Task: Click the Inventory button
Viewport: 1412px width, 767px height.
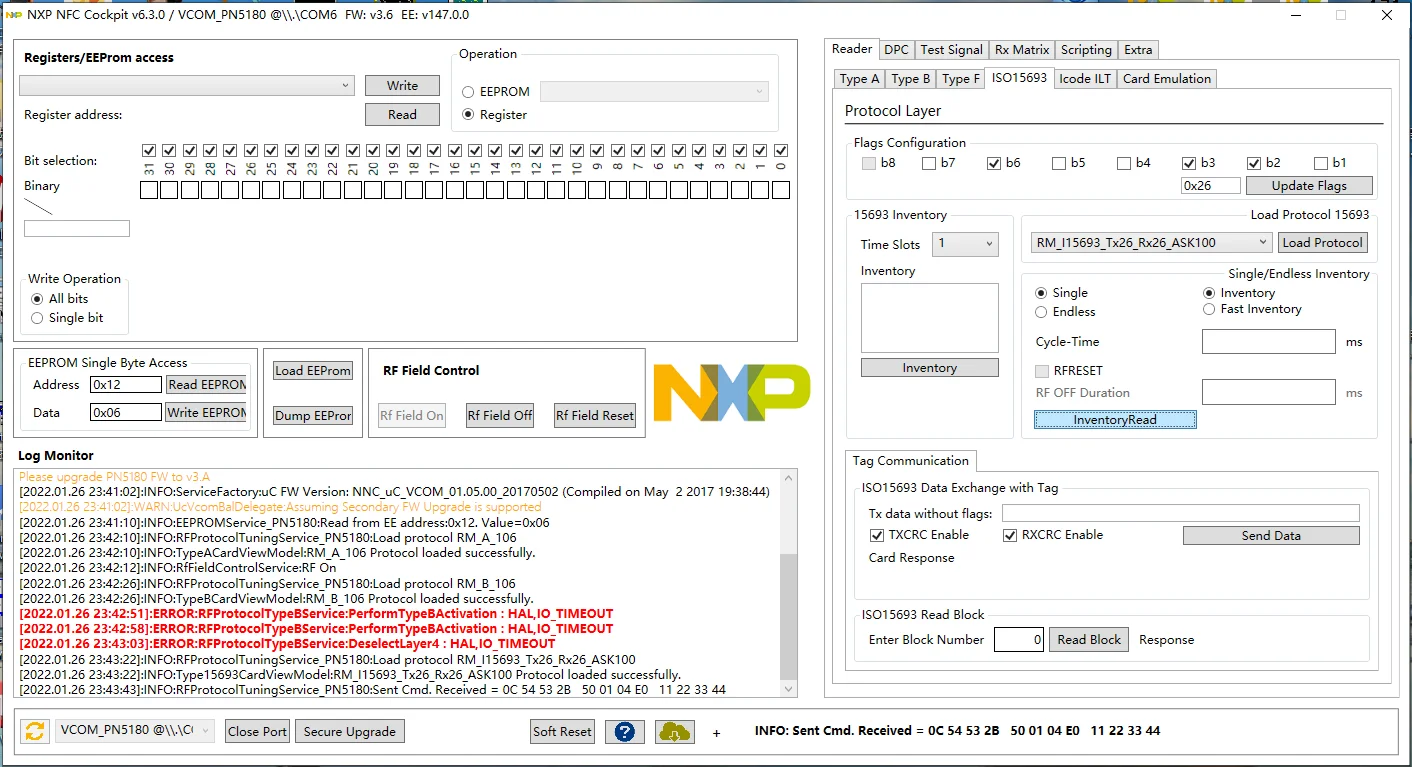Action: click(930, 368)
